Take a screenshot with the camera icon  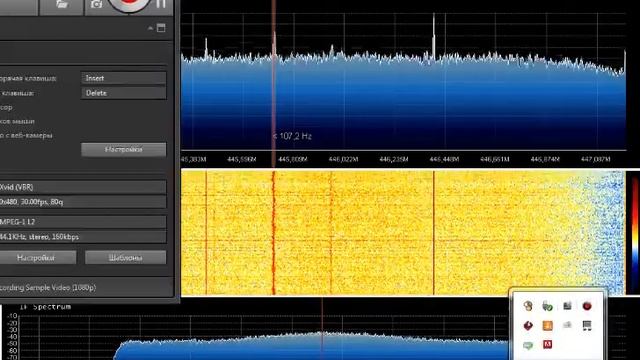(x=96, y=4)
